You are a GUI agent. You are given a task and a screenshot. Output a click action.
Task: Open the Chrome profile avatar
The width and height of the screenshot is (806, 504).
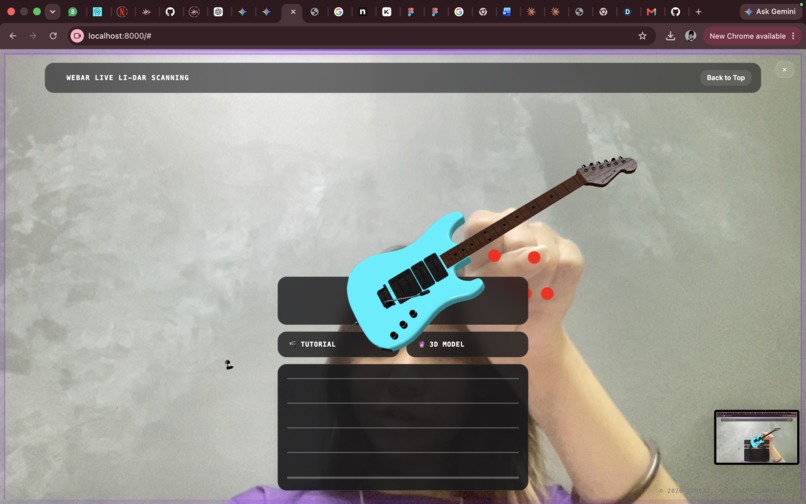(690, 36)
